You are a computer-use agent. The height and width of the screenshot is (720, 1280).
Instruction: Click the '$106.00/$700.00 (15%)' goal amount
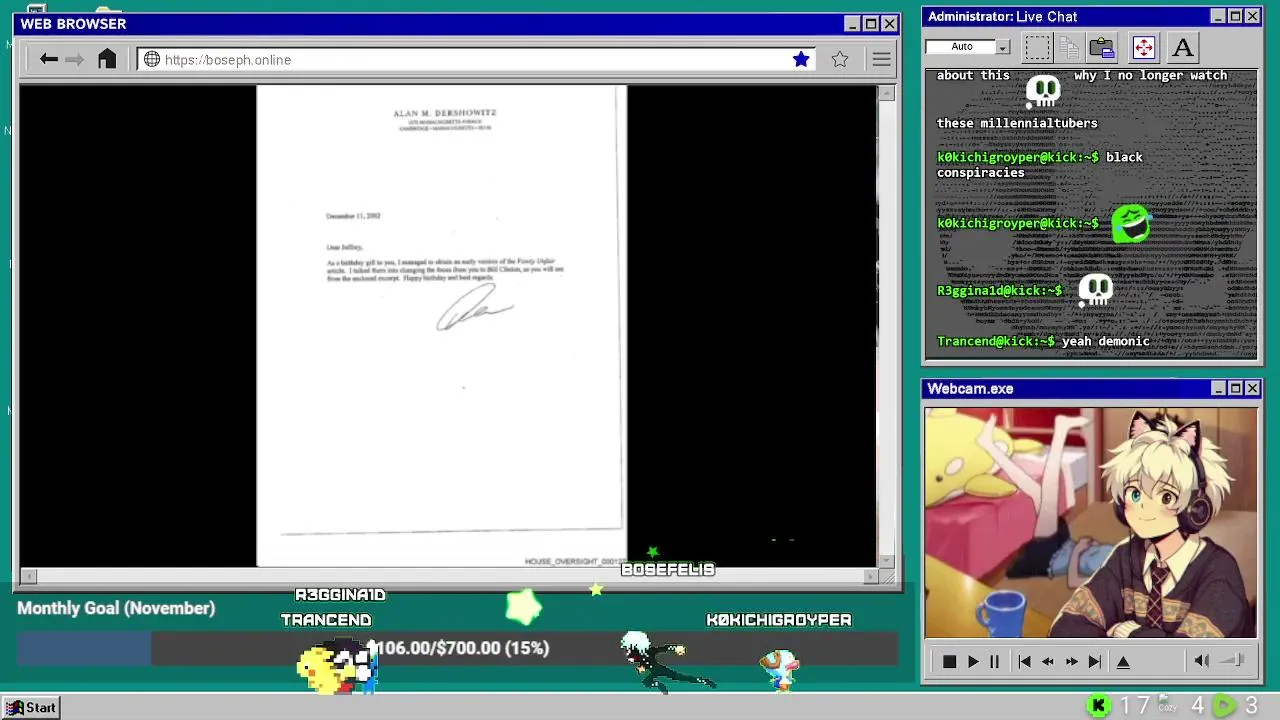tap(458, 648)
